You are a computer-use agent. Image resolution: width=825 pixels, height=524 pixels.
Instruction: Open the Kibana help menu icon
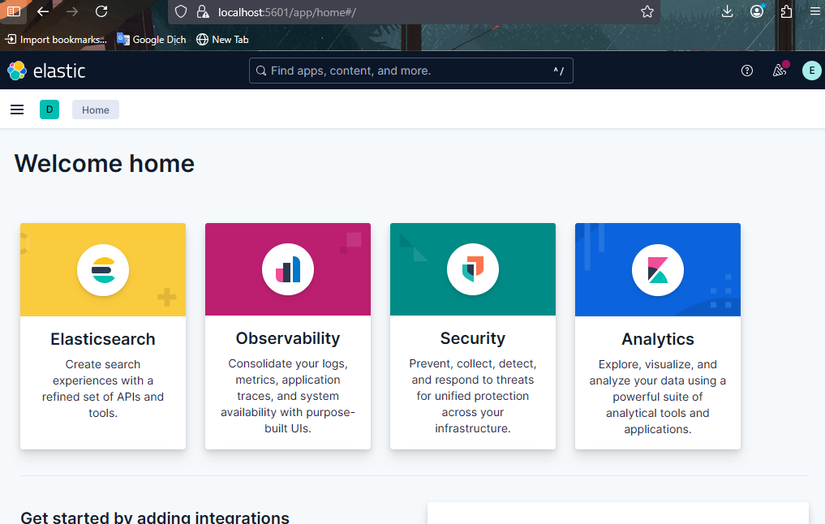pos(747,70)
